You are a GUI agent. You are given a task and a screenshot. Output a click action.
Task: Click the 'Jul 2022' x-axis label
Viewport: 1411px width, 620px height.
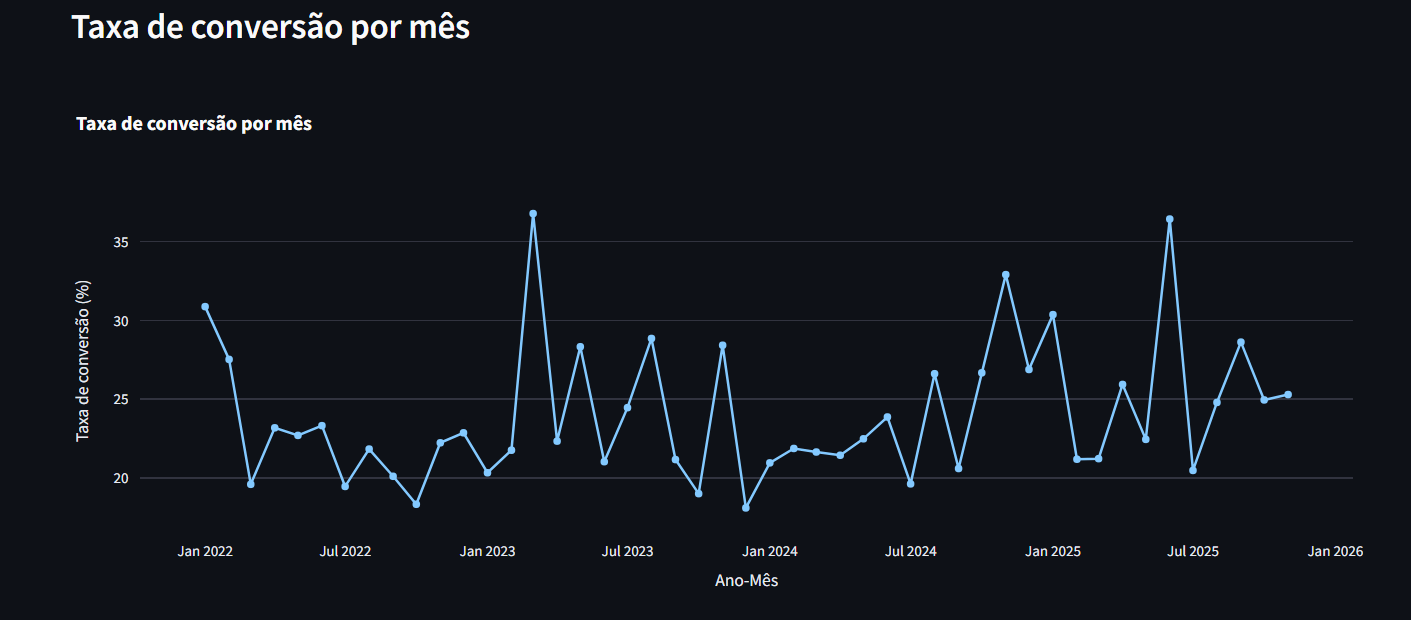point(345,551)
